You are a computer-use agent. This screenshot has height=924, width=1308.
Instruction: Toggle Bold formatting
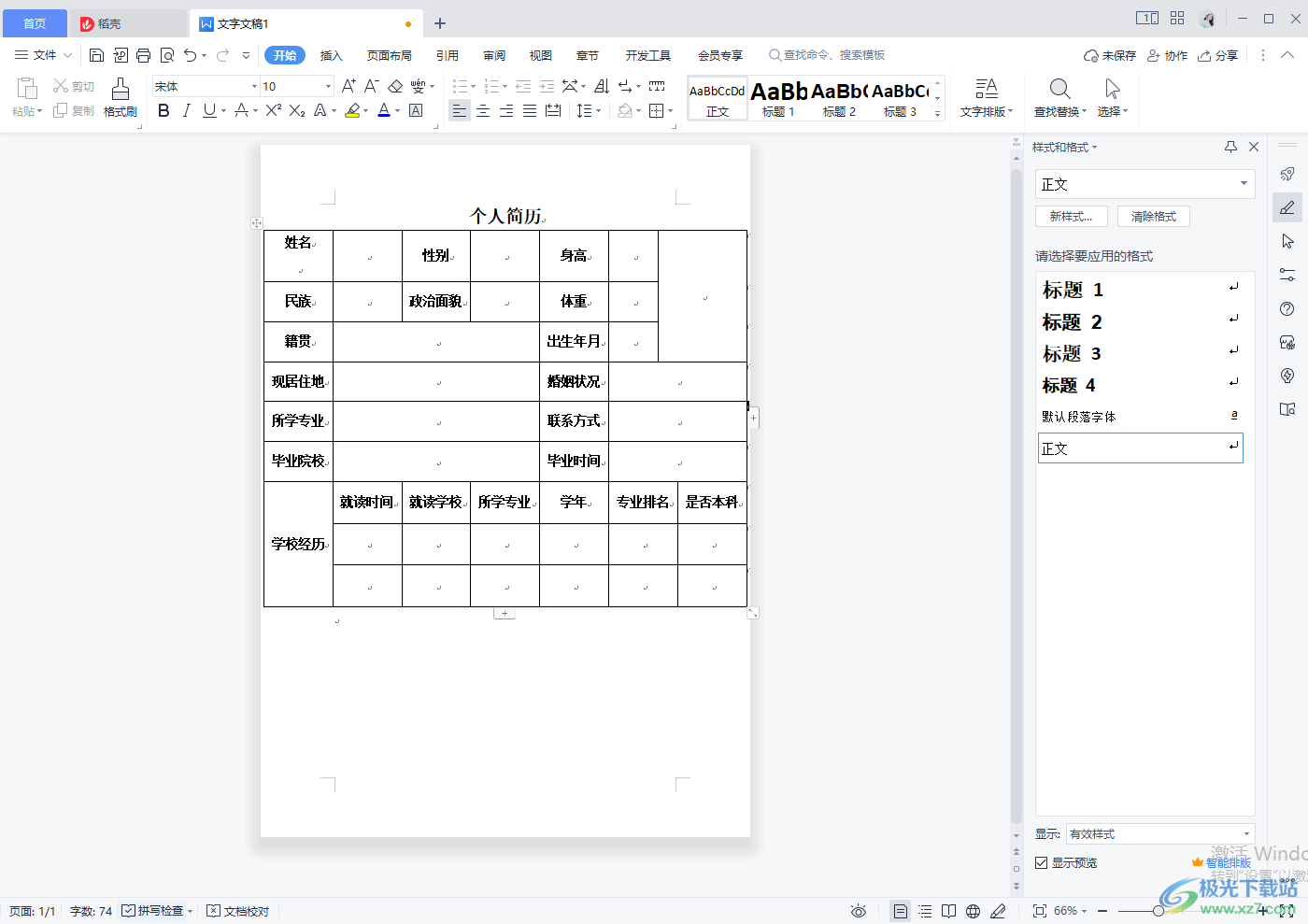(163, 110)
